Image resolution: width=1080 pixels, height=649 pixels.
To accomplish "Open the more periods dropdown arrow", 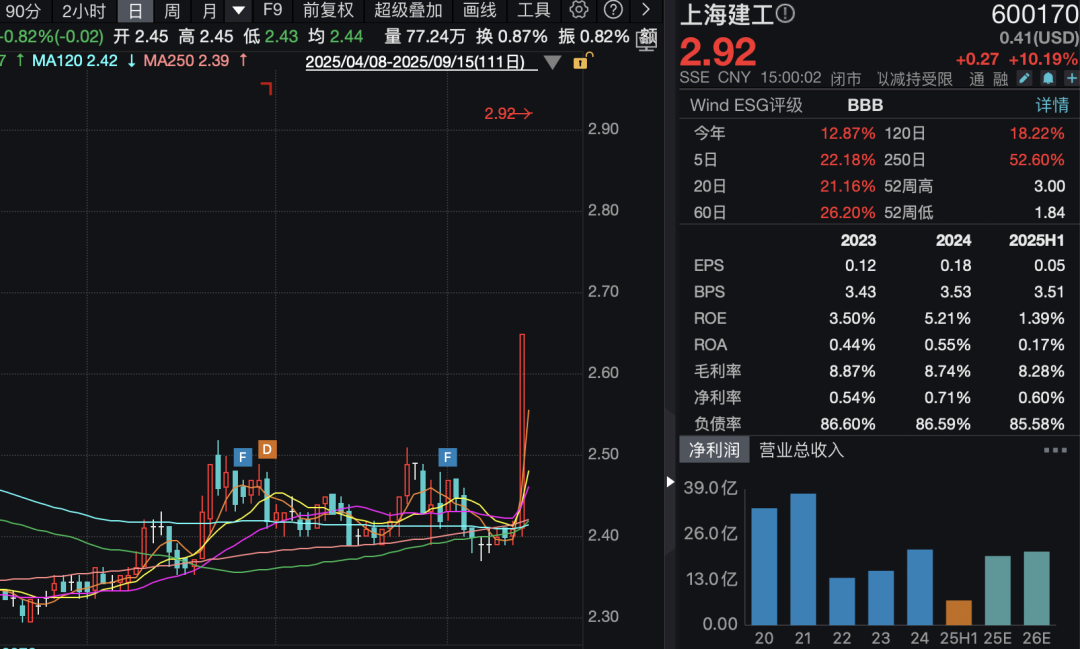I will pyautogui.click(x=238, y=11).
